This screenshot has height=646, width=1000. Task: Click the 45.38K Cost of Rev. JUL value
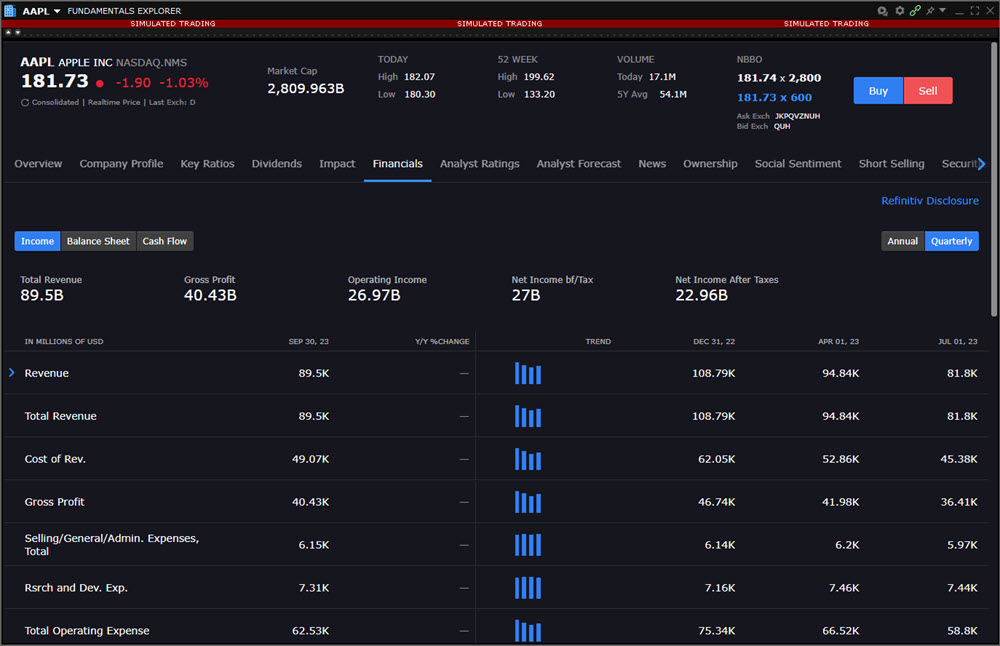point(959,459)
